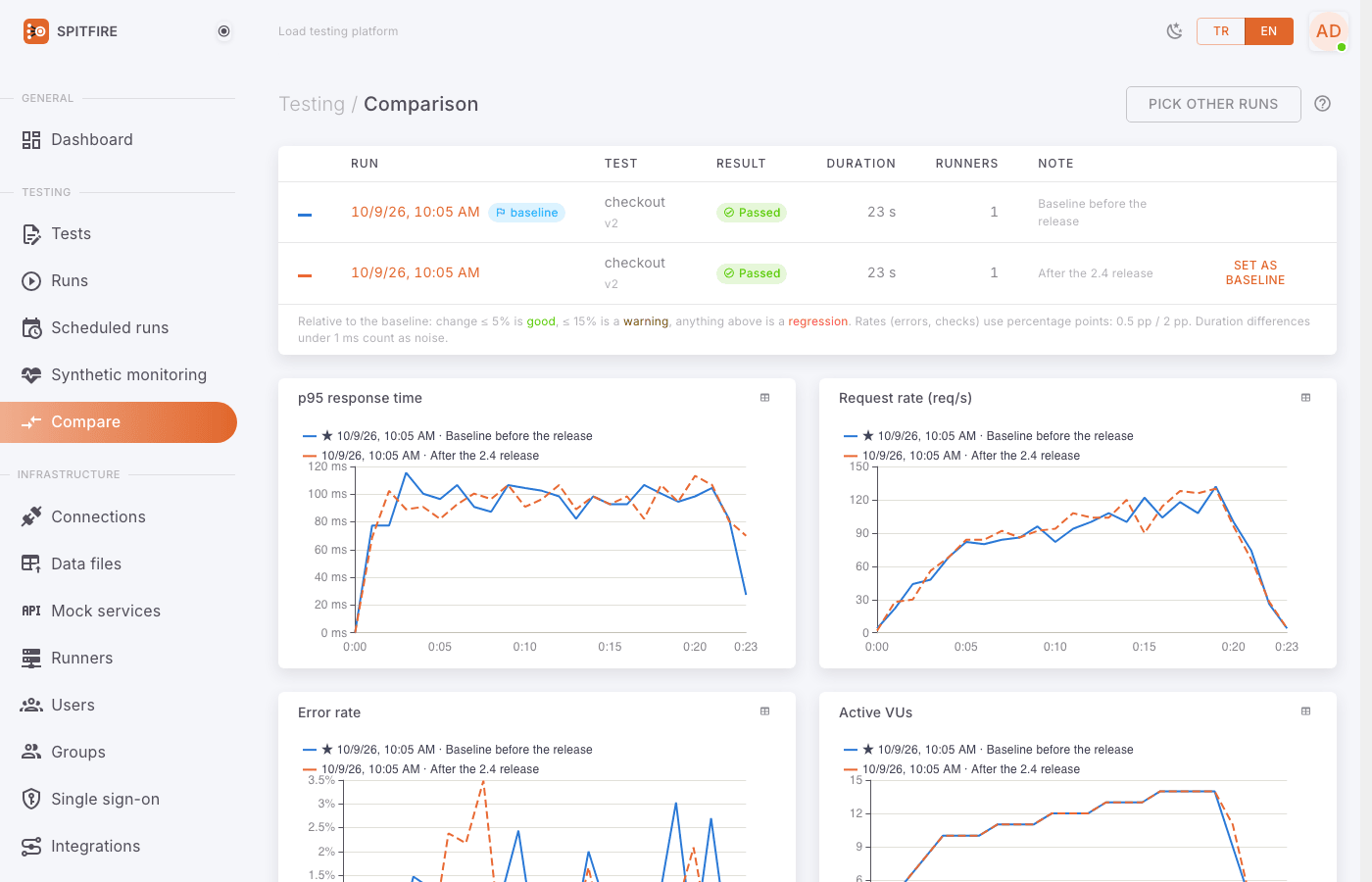Show data table for Request rate chart
Viewport: 1372px width, 882px height.
[1306, 398]
